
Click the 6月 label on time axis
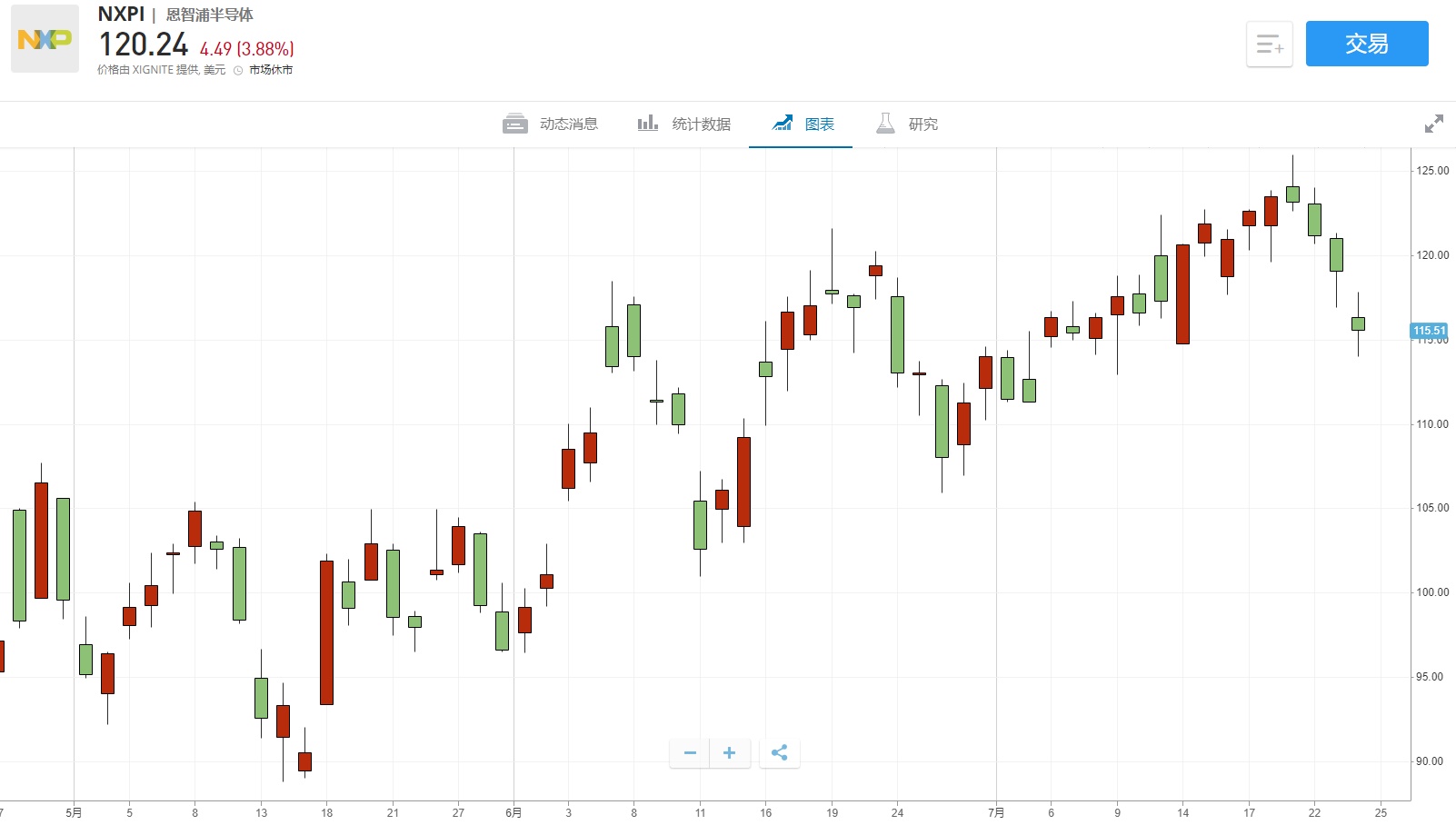(514, 812)
